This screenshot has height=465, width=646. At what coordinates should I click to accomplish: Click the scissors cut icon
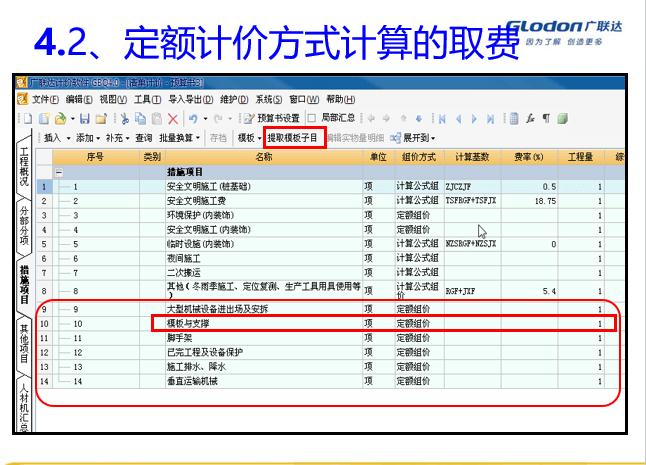coord(124,119)
